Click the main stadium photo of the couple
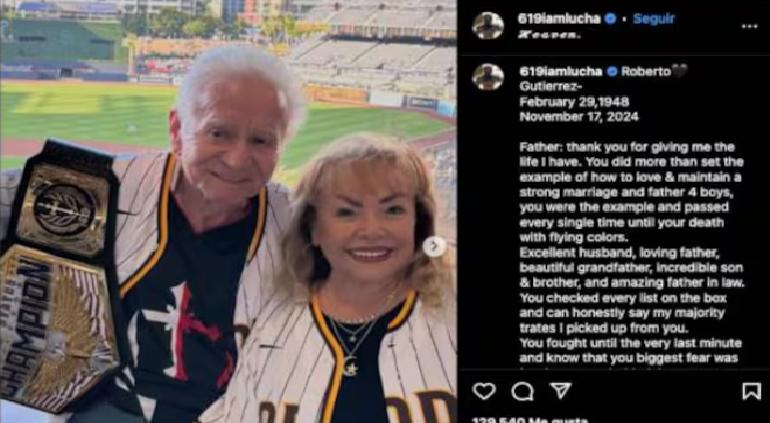The width and height of the screenshot is (770, 423). pos(228,211)
